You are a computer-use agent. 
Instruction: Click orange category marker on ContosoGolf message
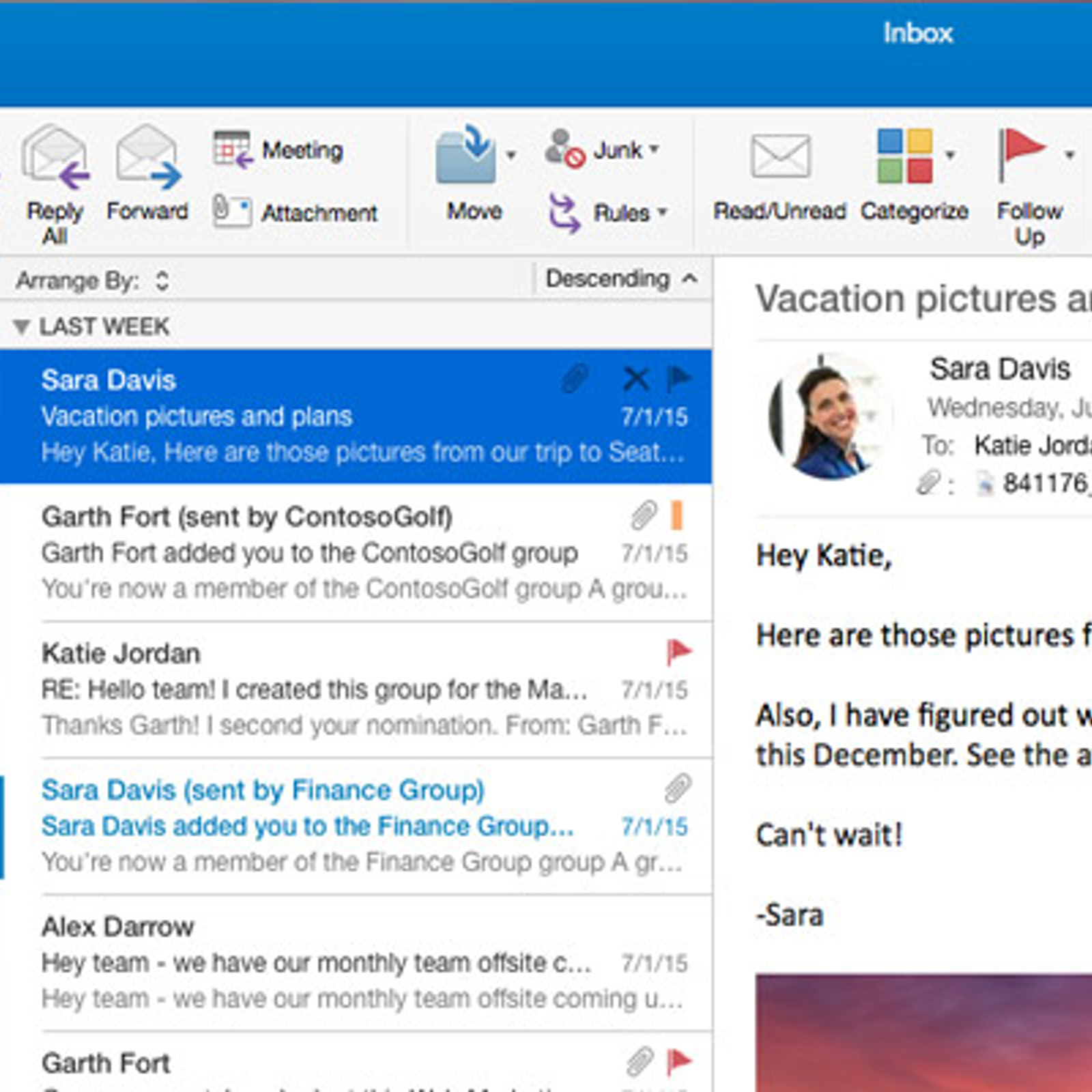(676, 515)
